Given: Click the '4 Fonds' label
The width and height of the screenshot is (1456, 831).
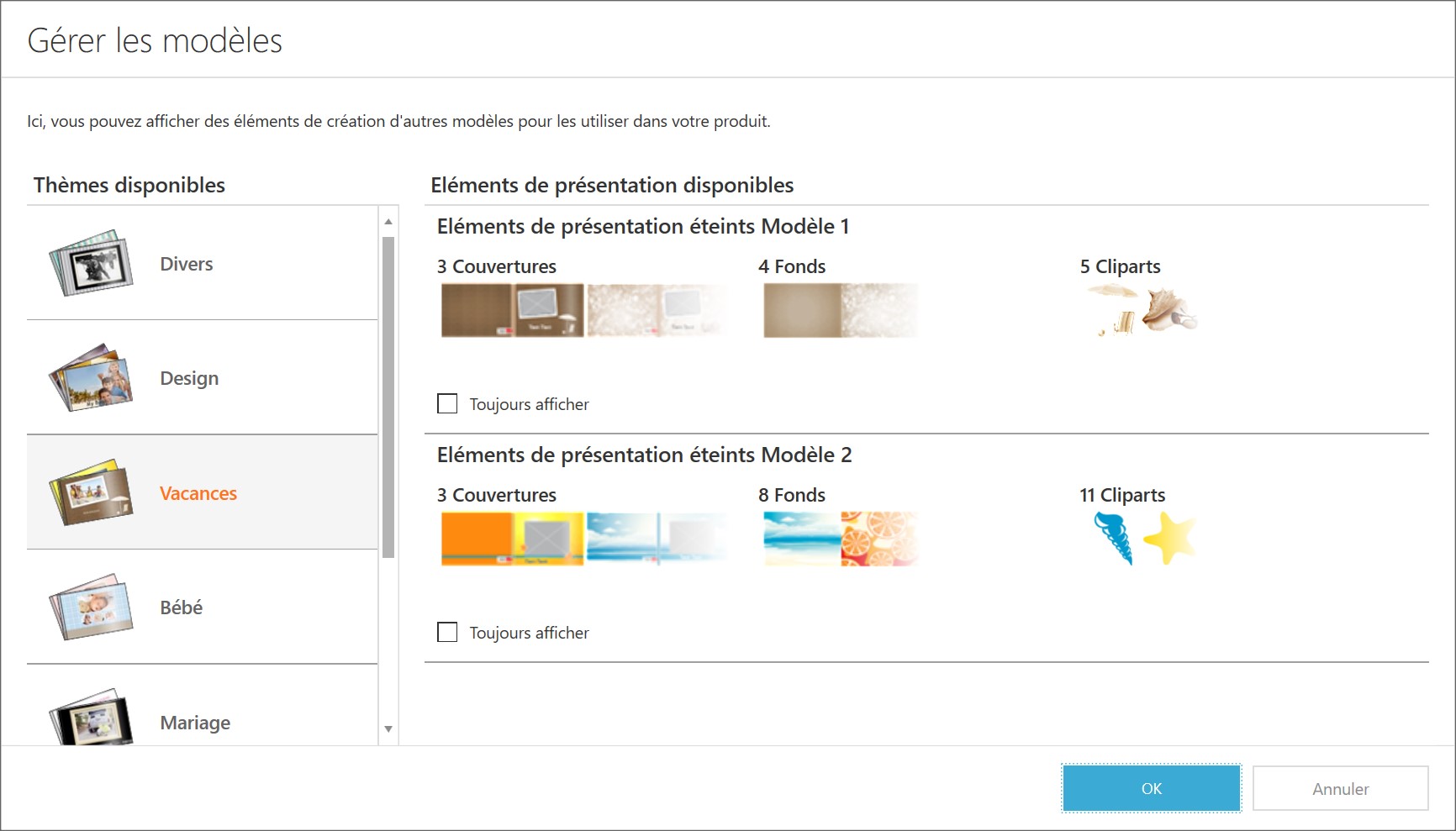Looking at the screenshot, I should coord(792,266).
